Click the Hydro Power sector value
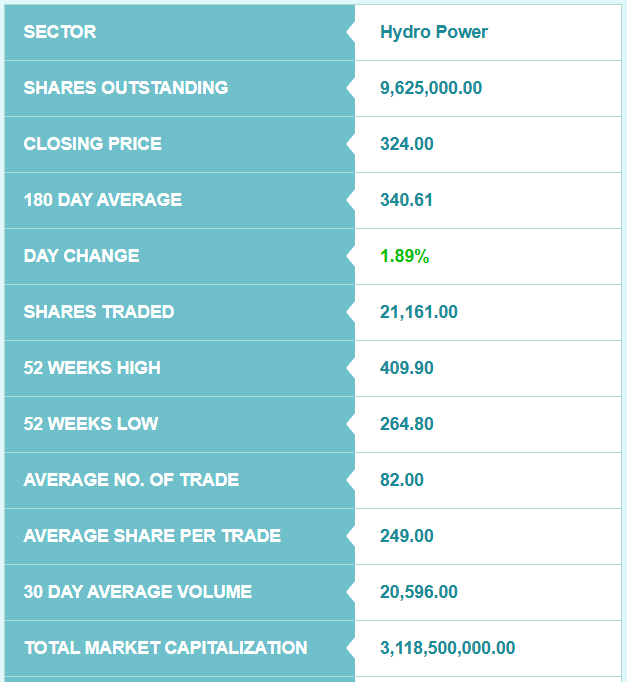627x682 pixels. pyautogui.click(x=434, y=32)
